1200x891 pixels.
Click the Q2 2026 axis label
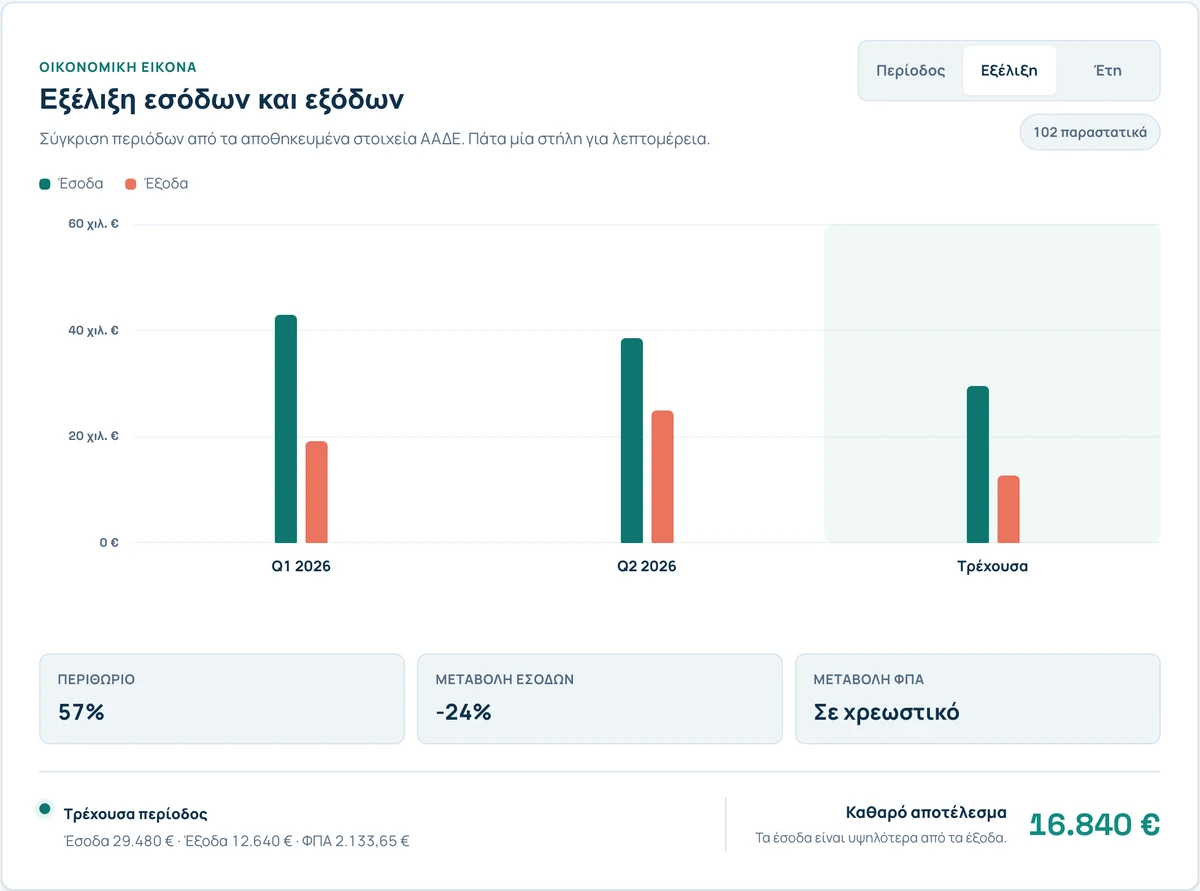pyautogui.click(x=647, y=566)
